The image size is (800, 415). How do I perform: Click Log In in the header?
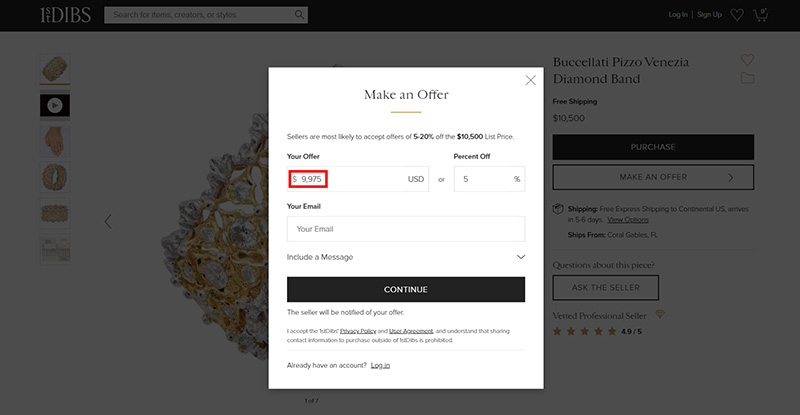(x=678, y=15)
